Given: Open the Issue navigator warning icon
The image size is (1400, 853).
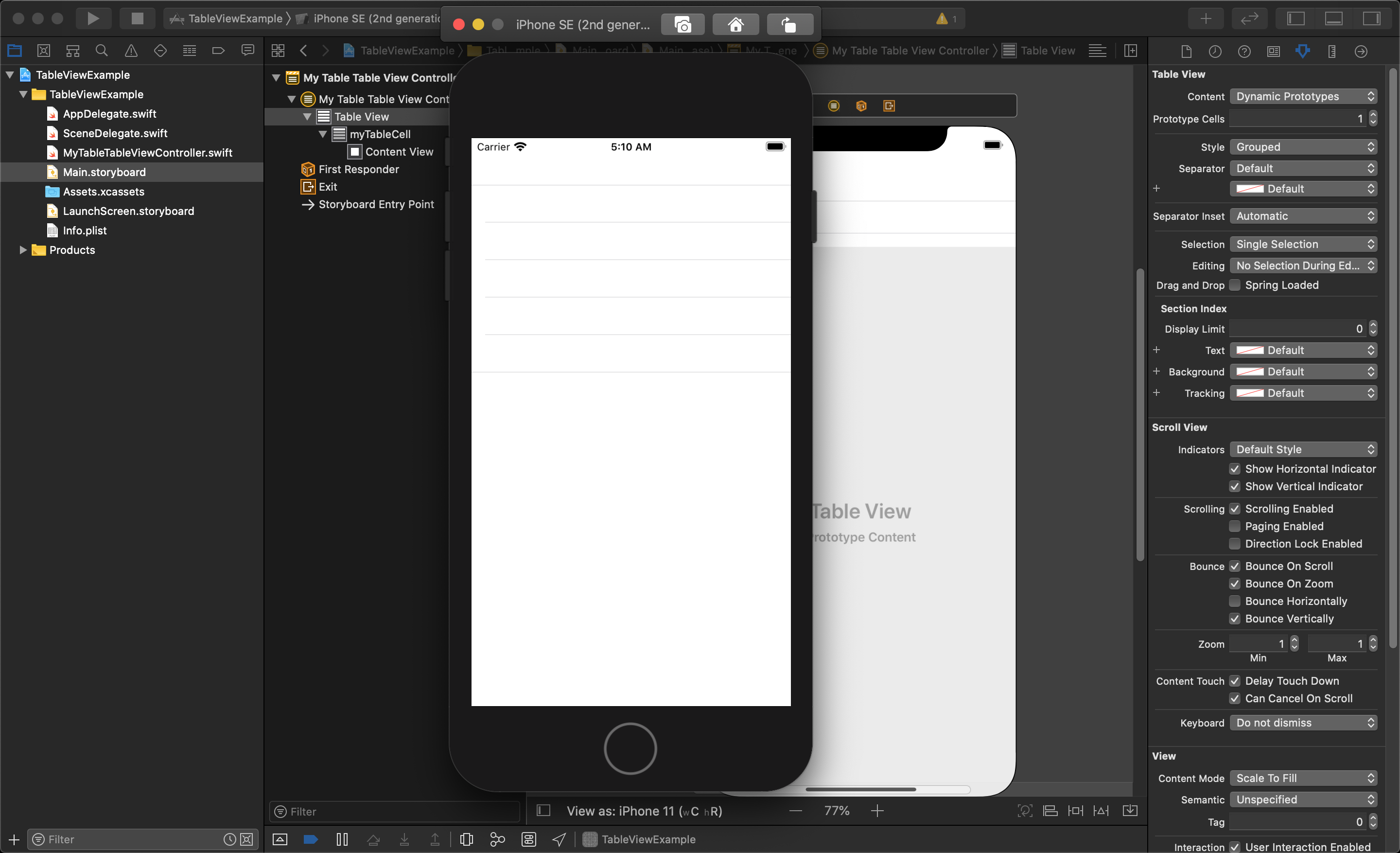Looking at the screenshot, I should click(x=131, y=51).
